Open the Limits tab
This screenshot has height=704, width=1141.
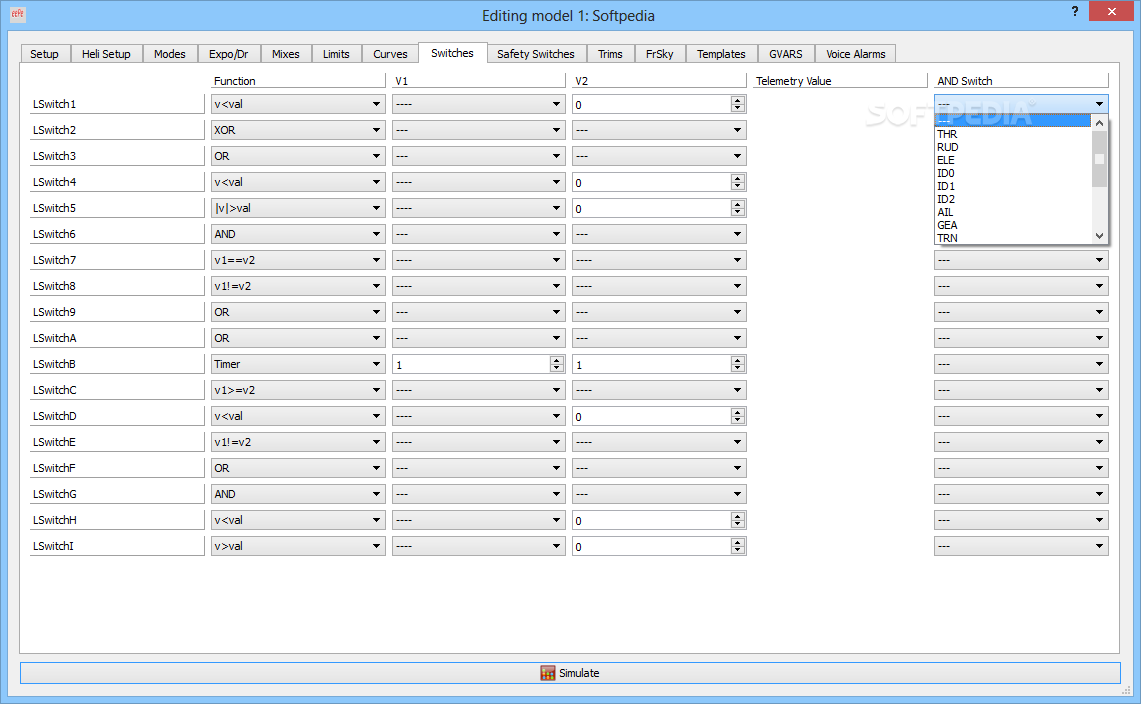[x=336, y=54]
